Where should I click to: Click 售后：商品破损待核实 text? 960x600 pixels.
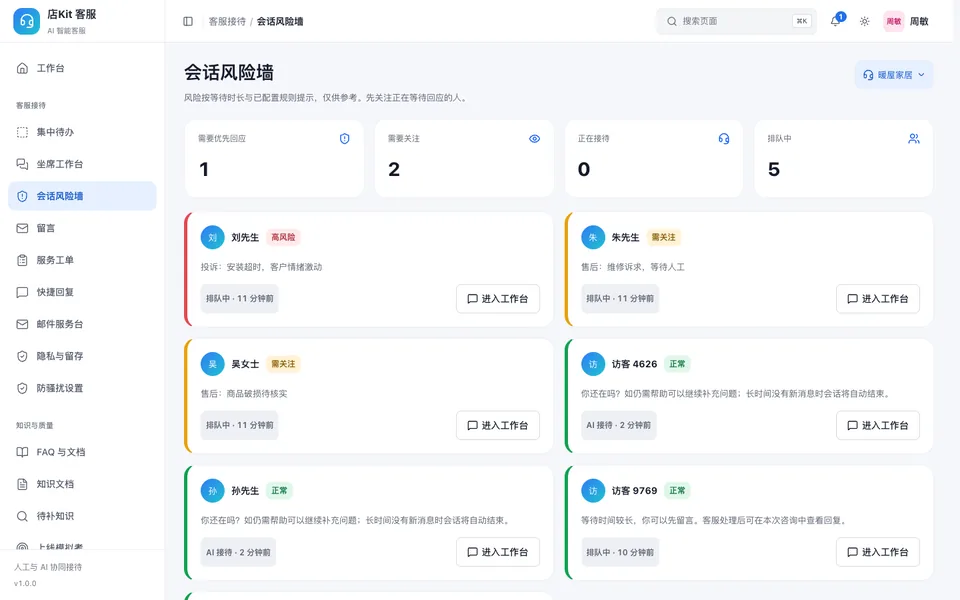point(244,394)
